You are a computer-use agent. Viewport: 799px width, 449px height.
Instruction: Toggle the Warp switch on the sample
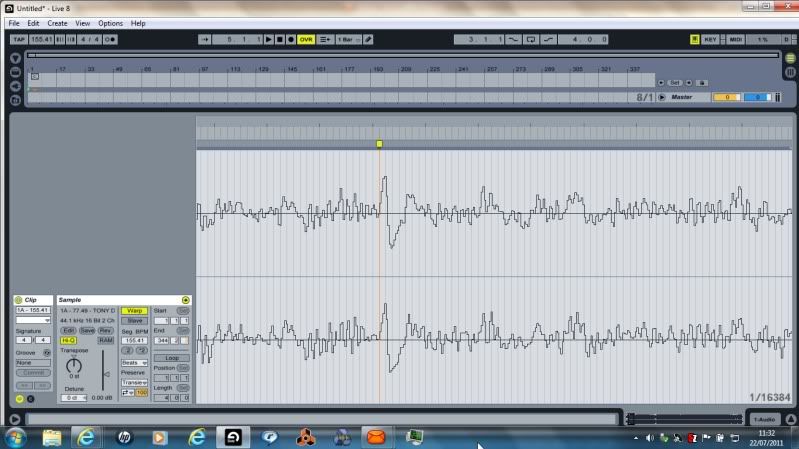[133, 311]
